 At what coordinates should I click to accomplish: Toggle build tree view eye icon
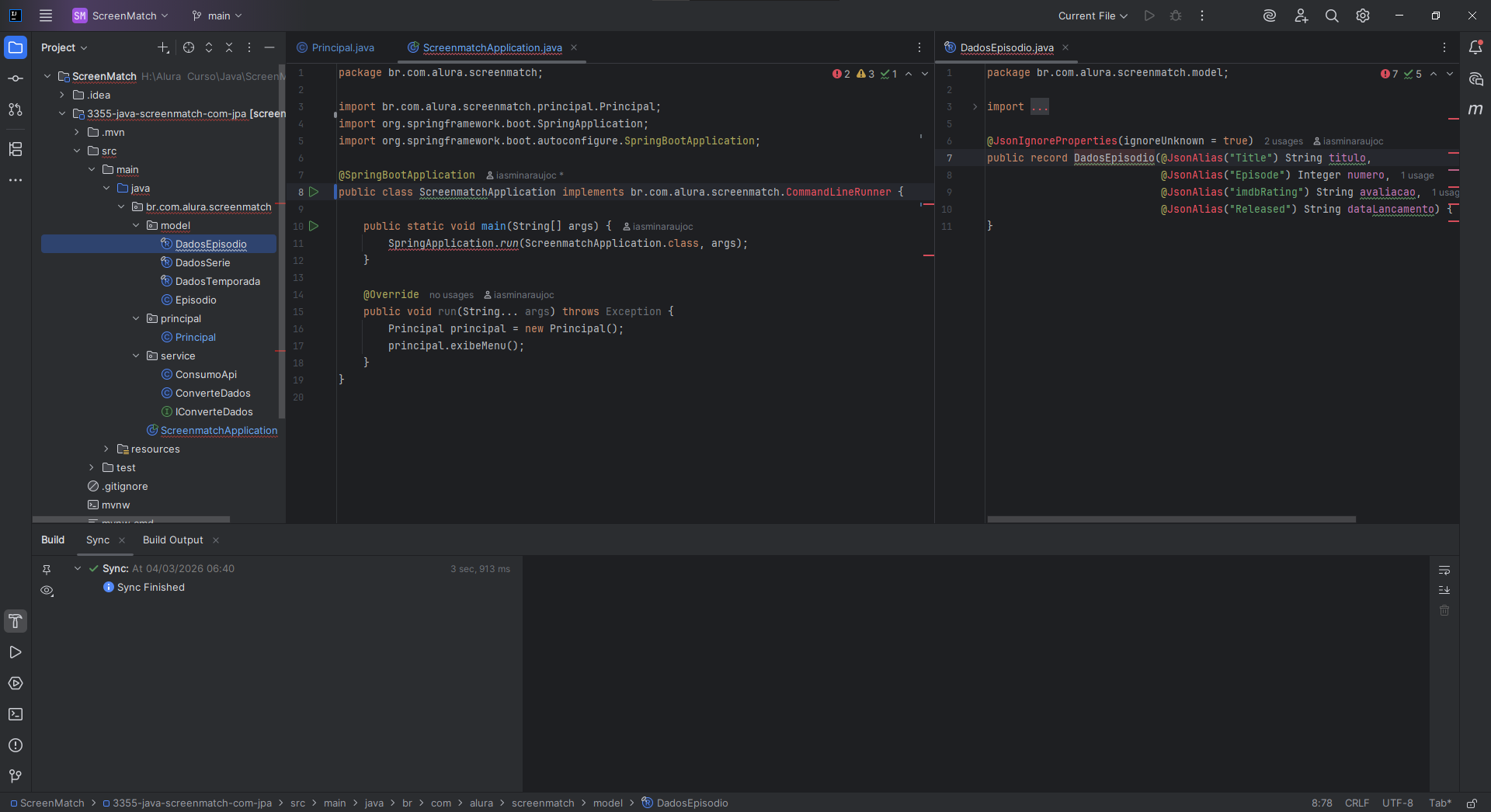(x=47, y=591)
